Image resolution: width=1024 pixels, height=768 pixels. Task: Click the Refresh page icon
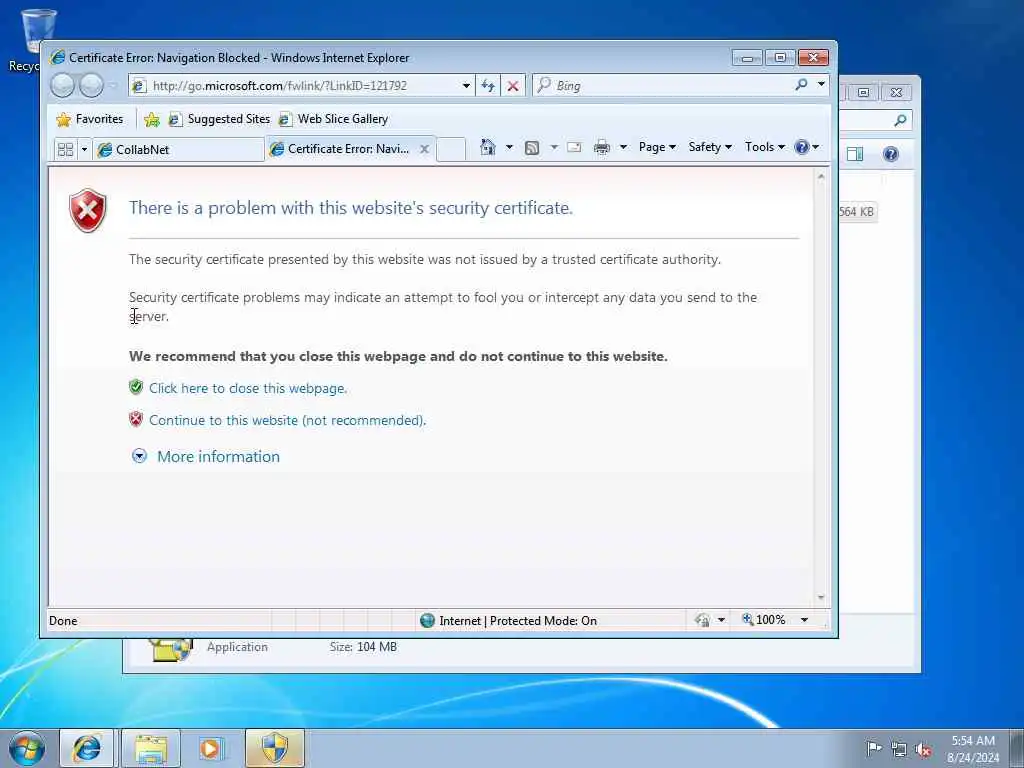point(488,86)
